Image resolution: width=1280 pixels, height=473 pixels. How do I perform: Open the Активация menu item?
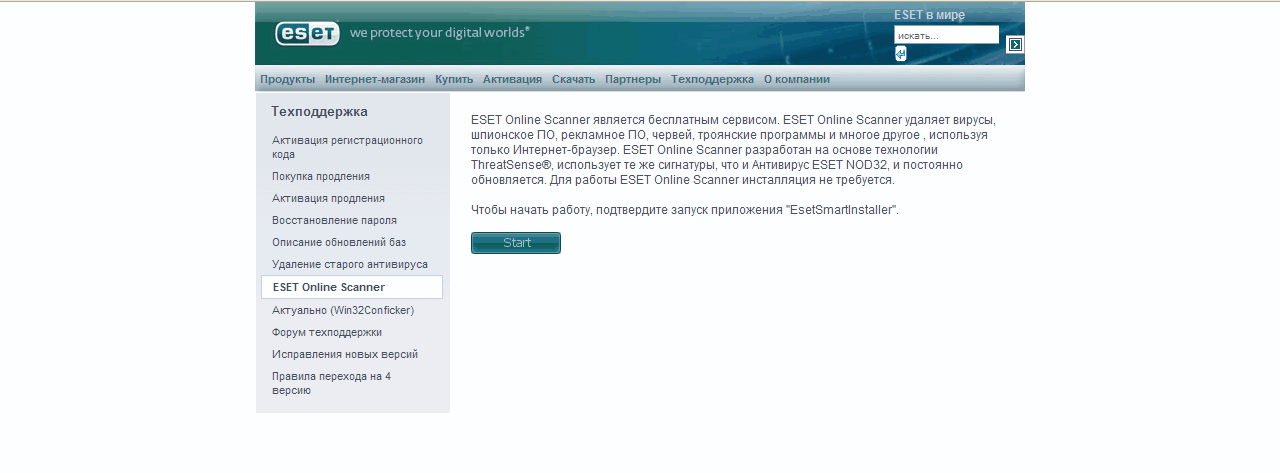point(512,79)
